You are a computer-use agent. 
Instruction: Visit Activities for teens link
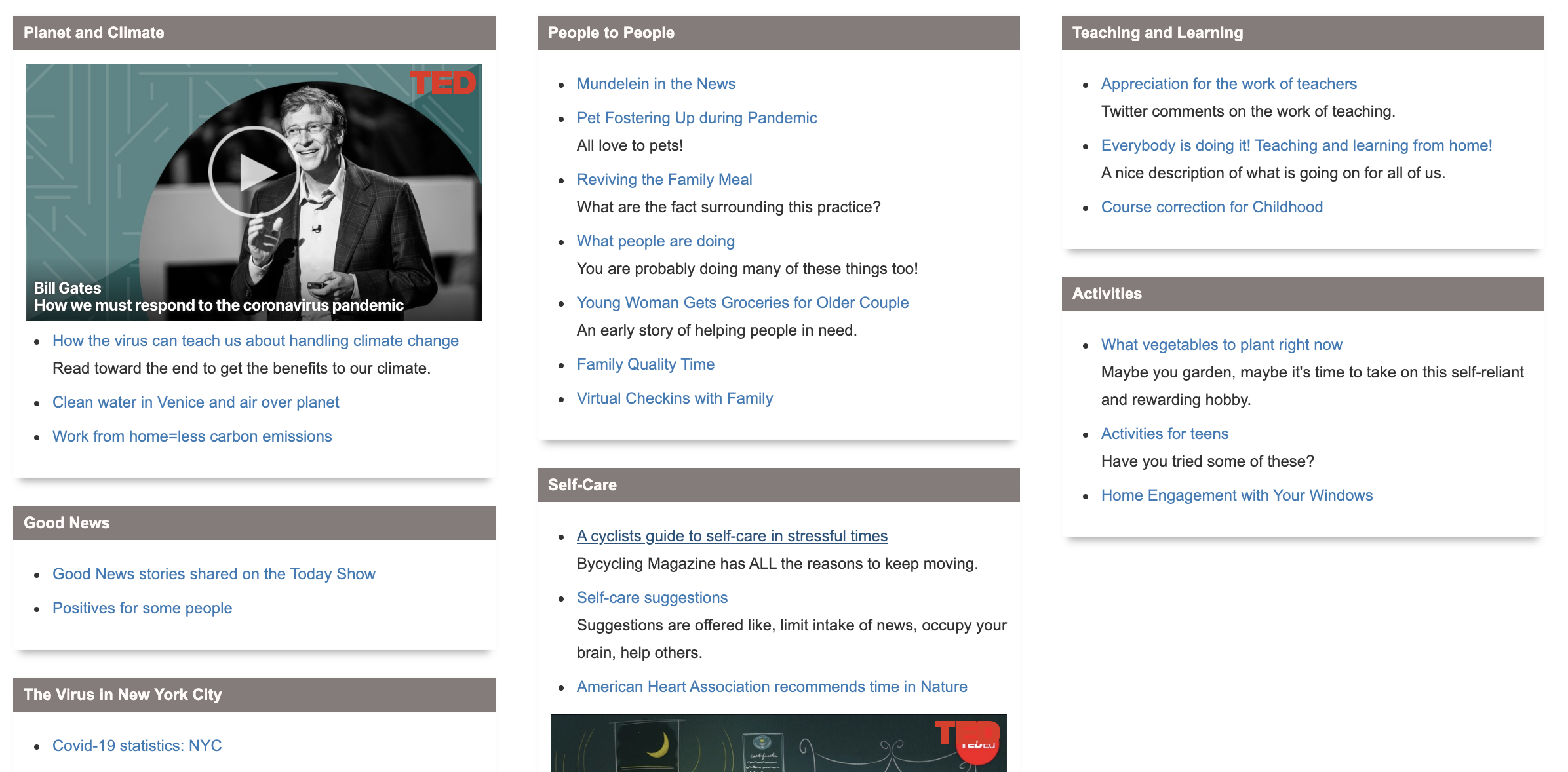(1164, 434)
